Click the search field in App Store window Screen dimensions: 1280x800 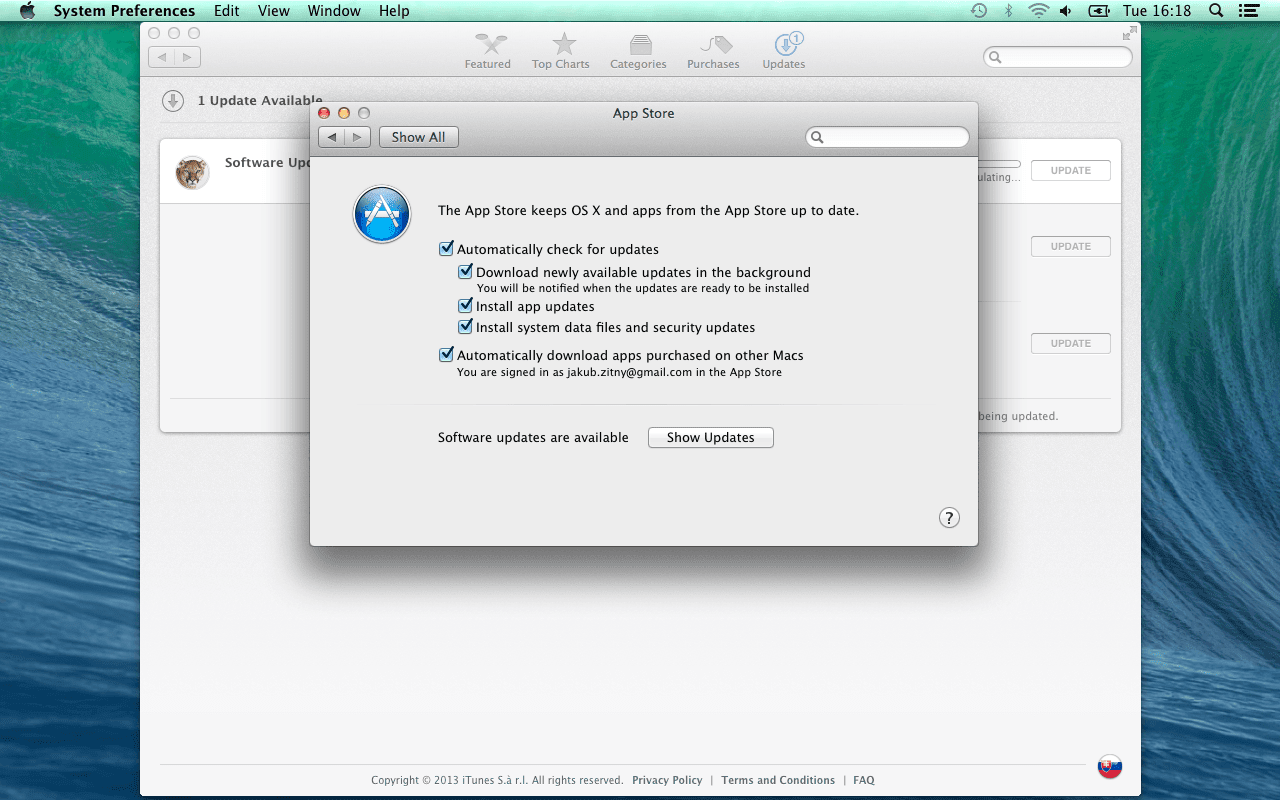(x=1058, y=57)
